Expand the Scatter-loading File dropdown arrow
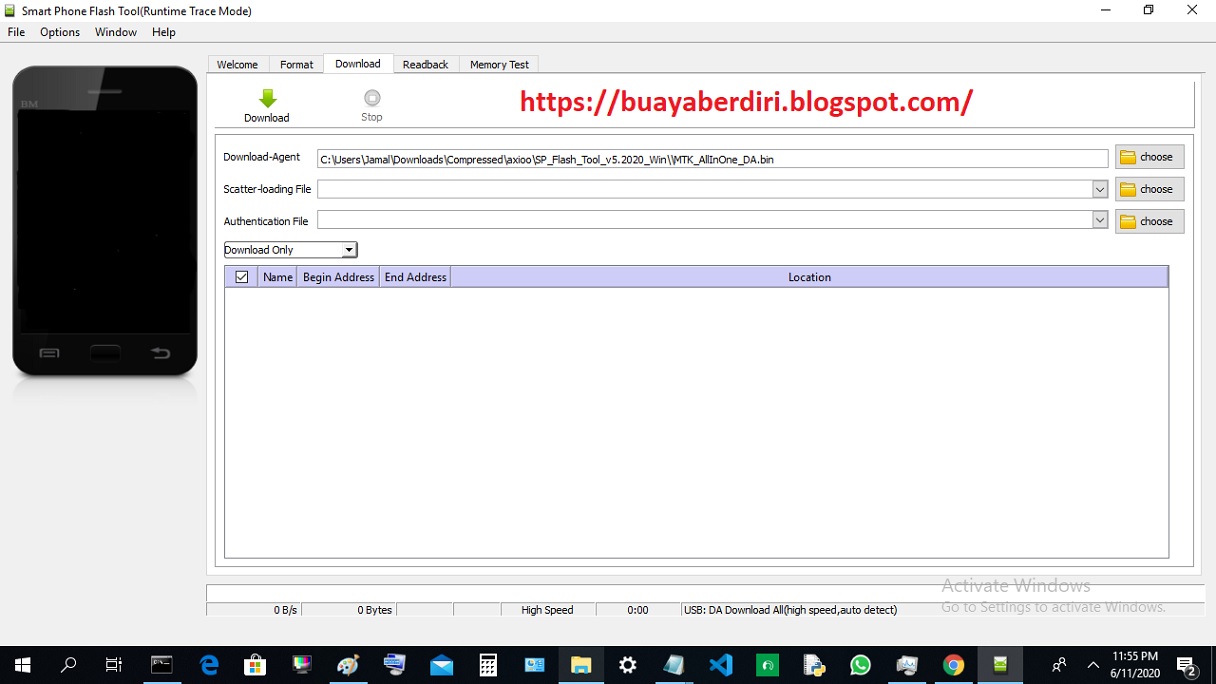 1100,188
